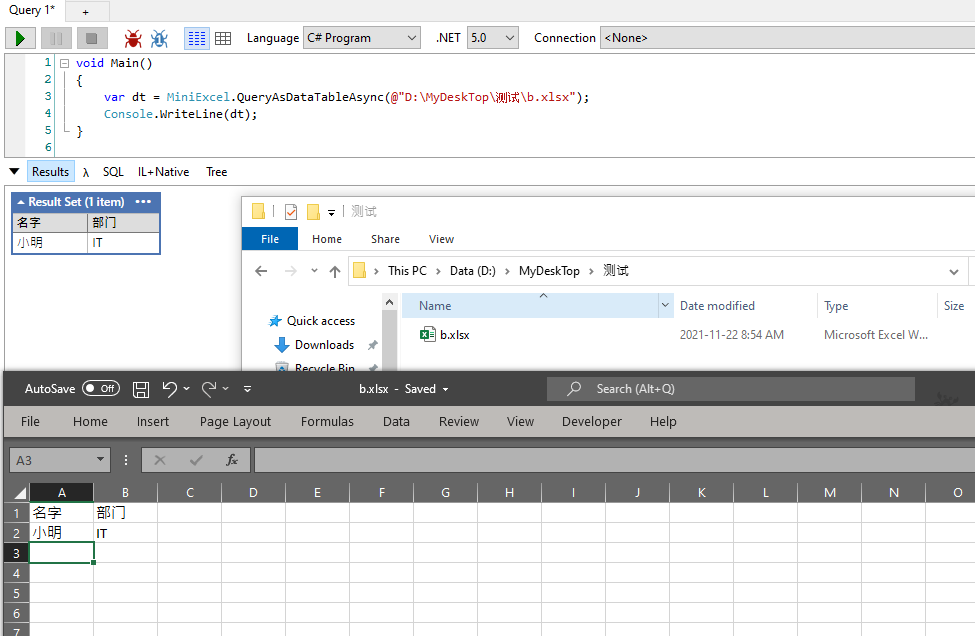
Task: Open Insert Function using the fx icon
Action: pos(232,459)
